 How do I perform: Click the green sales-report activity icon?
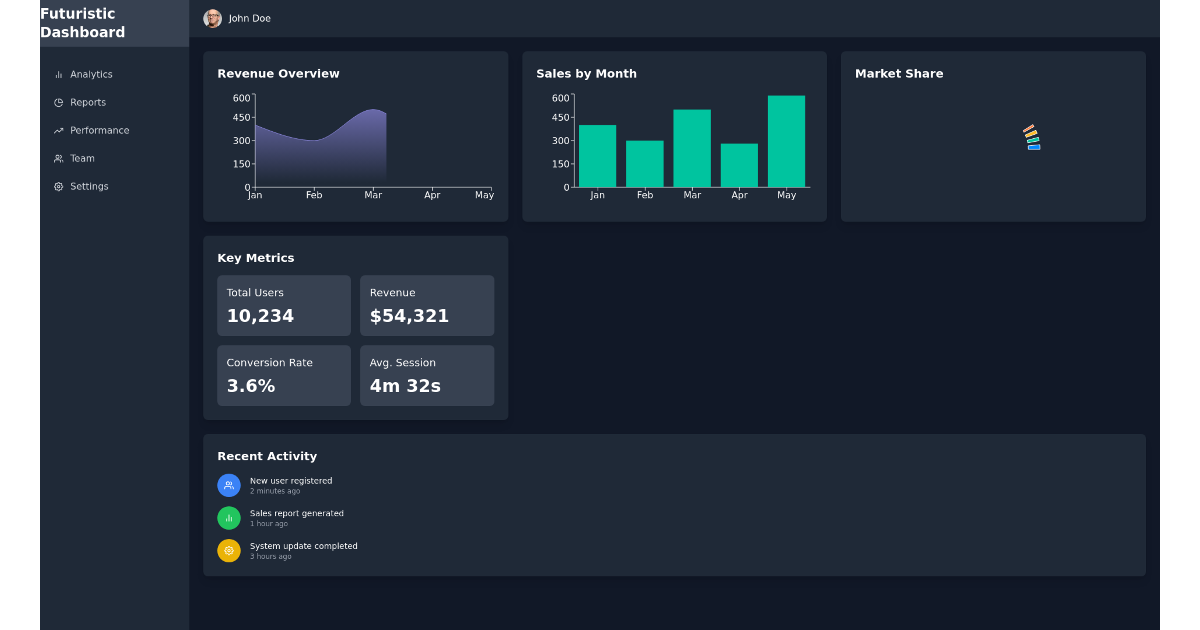228,517
